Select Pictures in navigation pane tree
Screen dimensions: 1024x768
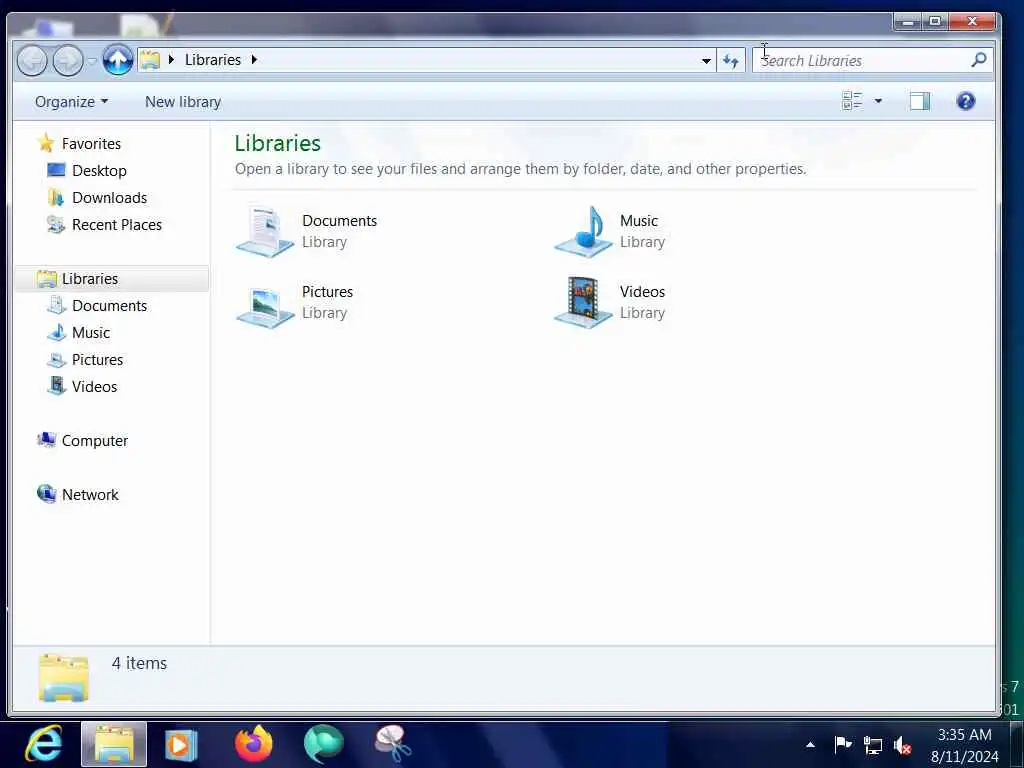tap(97, 360)
